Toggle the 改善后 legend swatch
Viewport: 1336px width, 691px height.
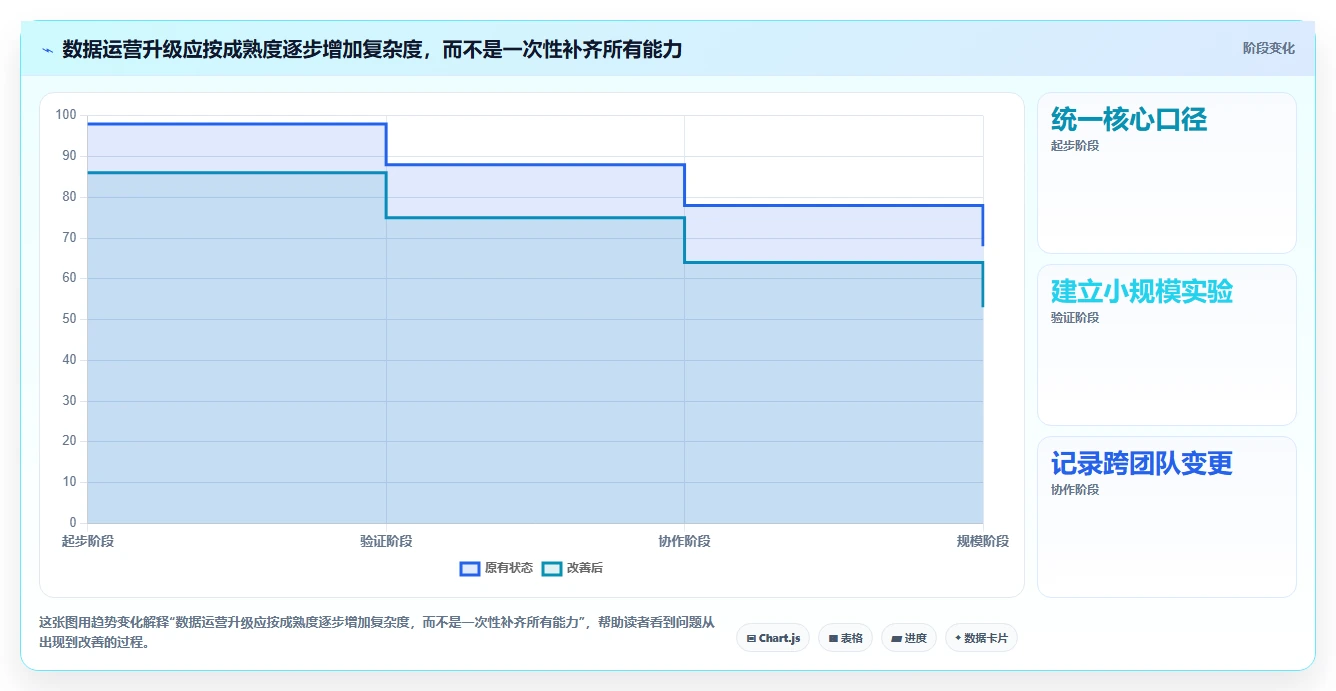[x=552, y=568]
